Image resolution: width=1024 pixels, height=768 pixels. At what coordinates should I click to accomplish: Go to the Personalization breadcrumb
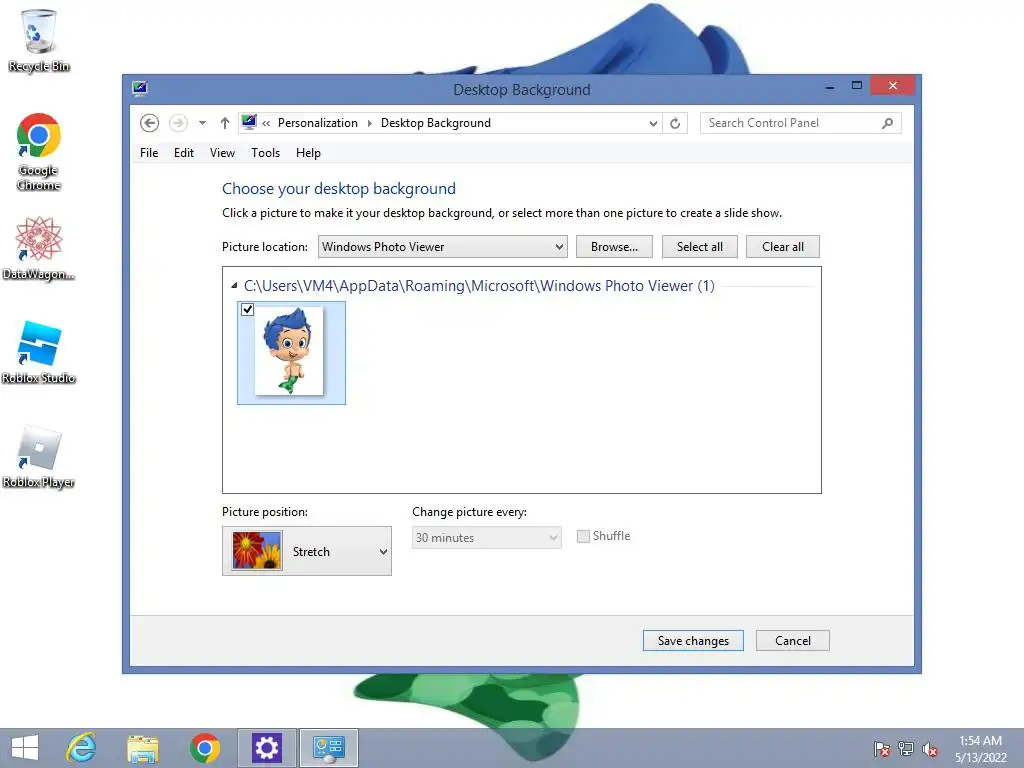pyautogui.click(x=317, y=123)
